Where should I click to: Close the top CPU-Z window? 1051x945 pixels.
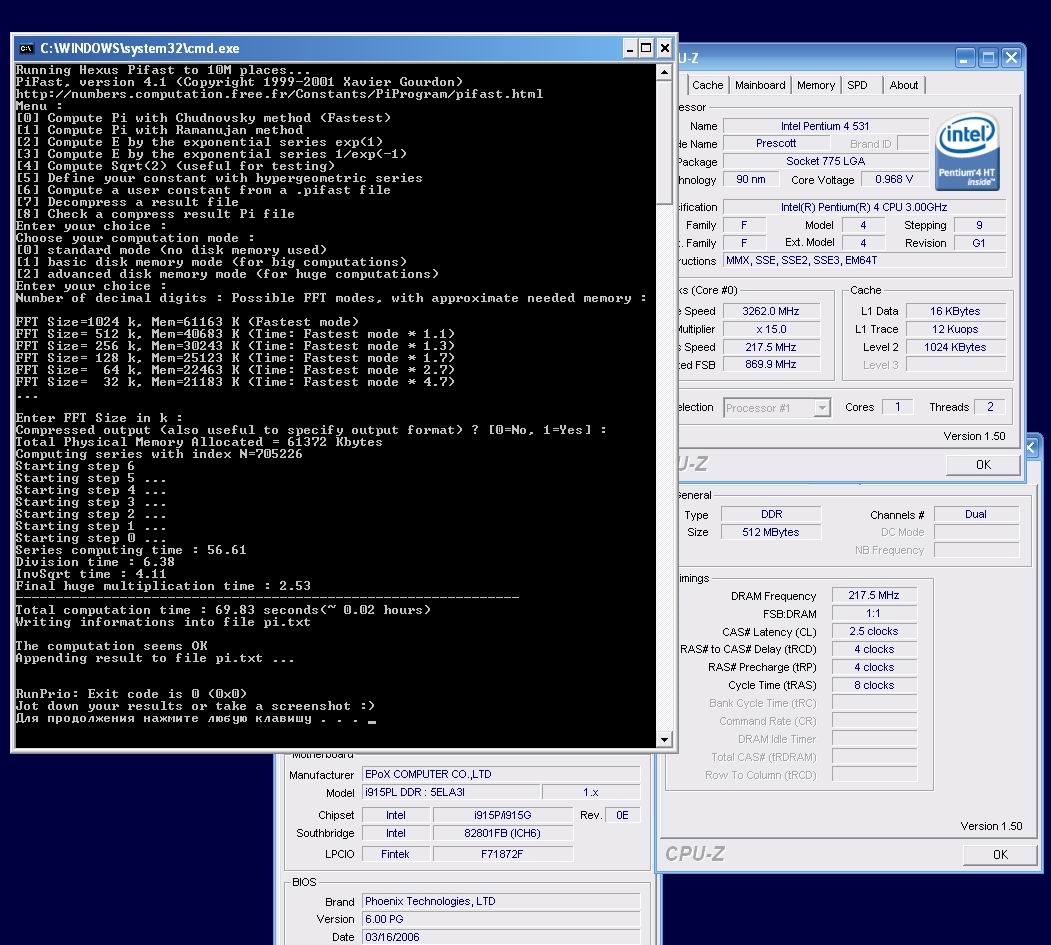click(x=1011, y=58)
